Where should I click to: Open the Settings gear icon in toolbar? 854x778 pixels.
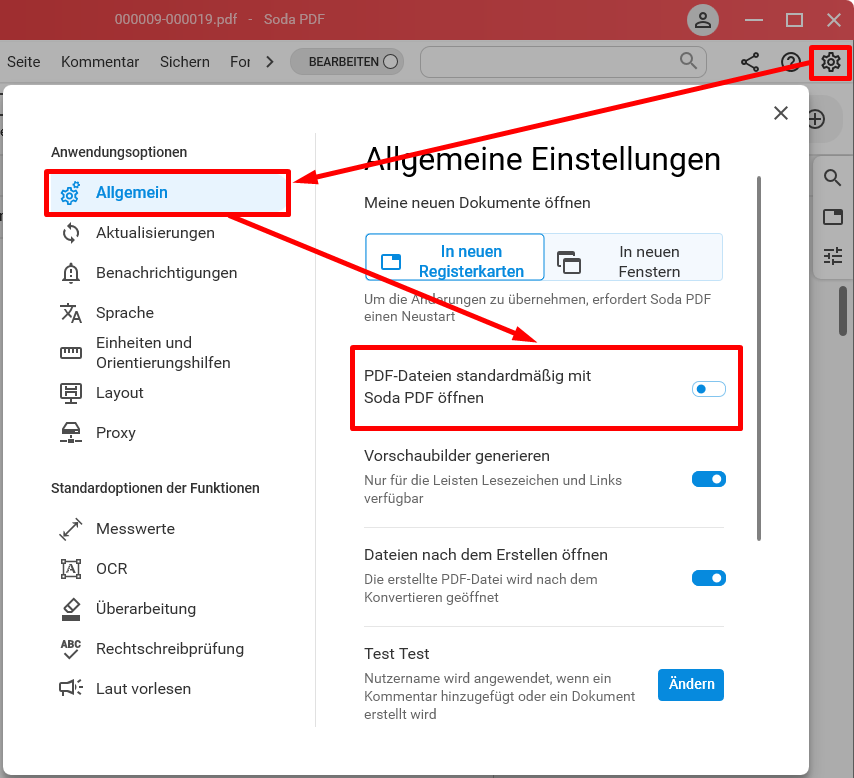coord(830,62)
